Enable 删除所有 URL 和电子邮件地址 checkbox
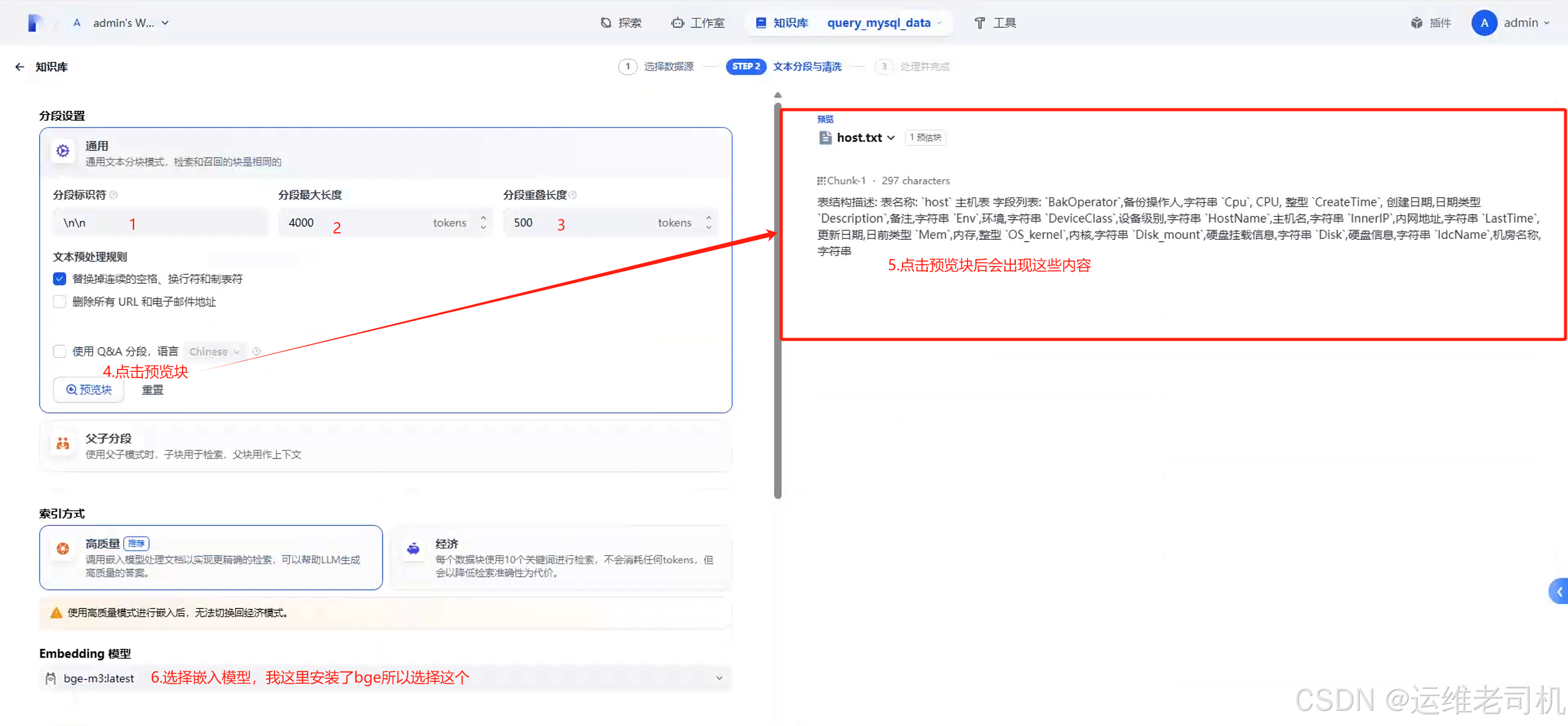 point(59,301)
